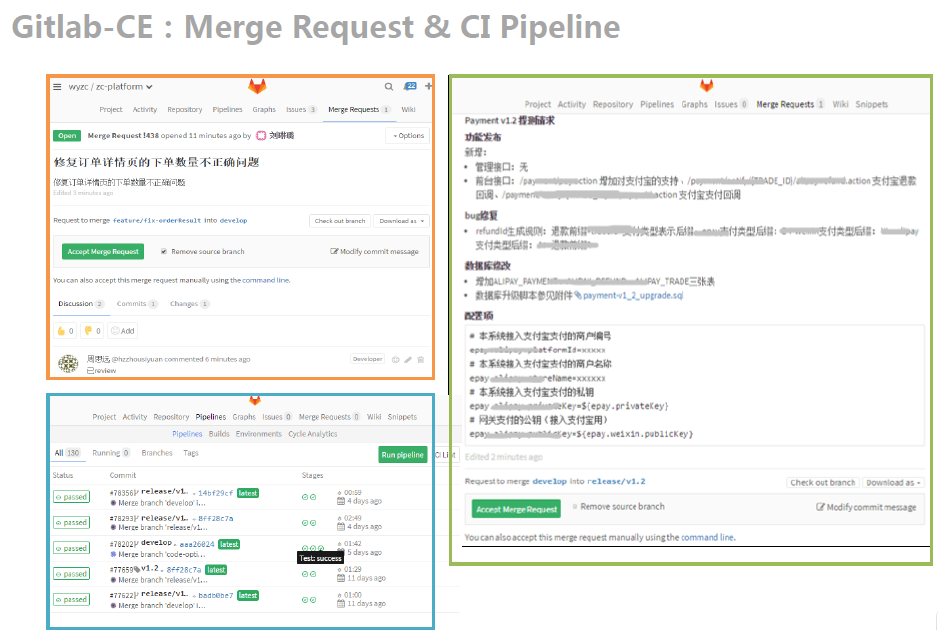
Task: Open commit hash aaa26024
Action: tap(197, 544)
